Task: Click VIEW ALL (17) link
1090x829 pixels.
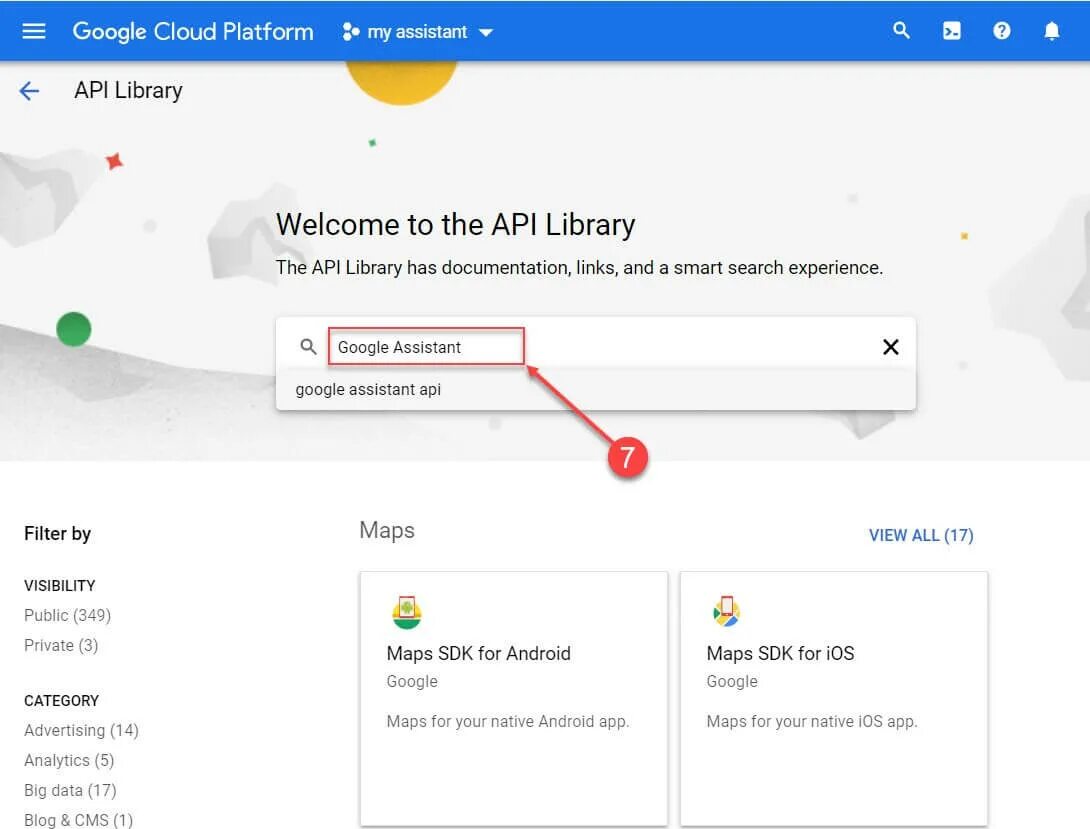Action: [920, 535]
